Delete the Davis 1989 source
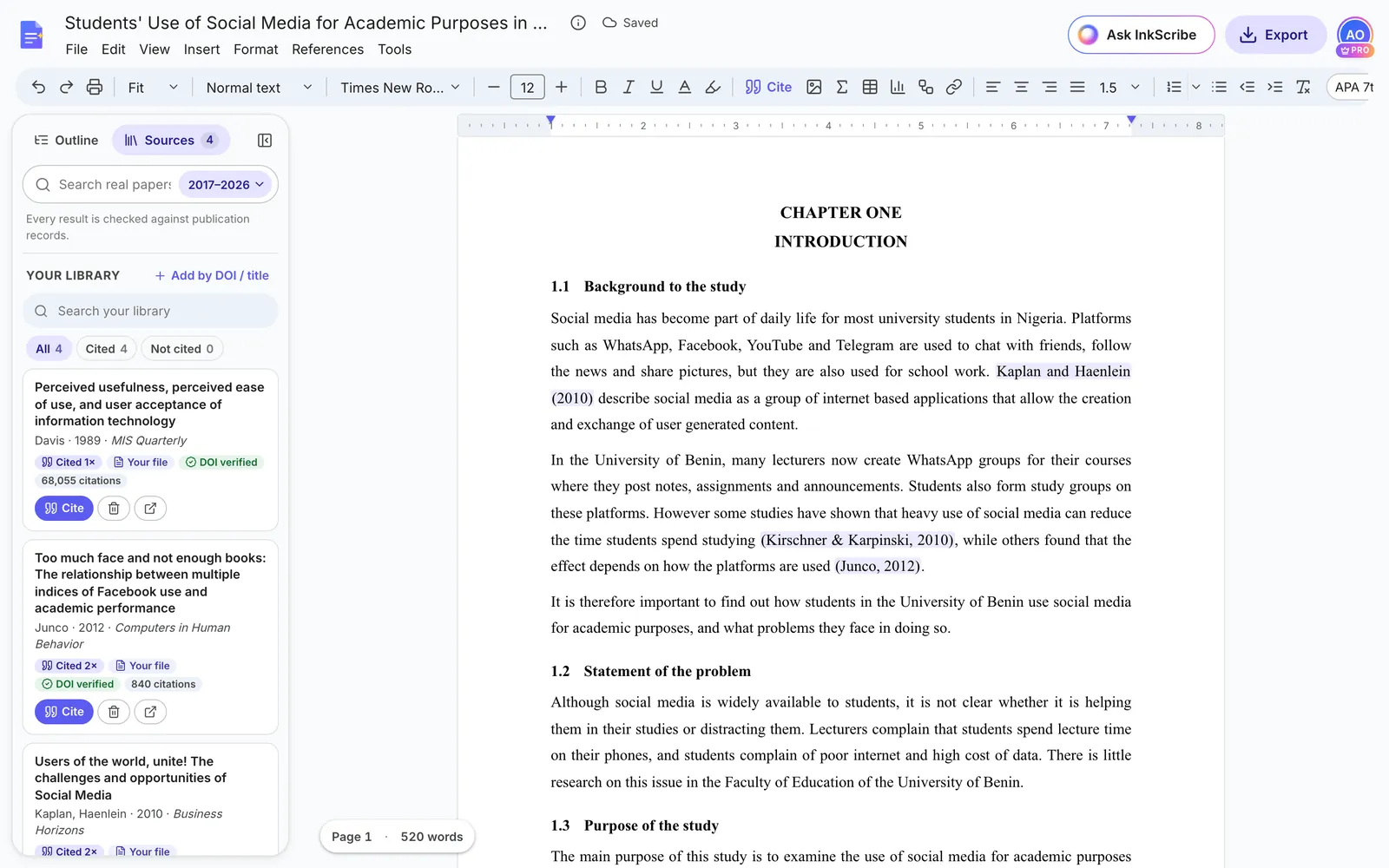The width and height of the screenshot is (1389, 868). pos(114,509)
